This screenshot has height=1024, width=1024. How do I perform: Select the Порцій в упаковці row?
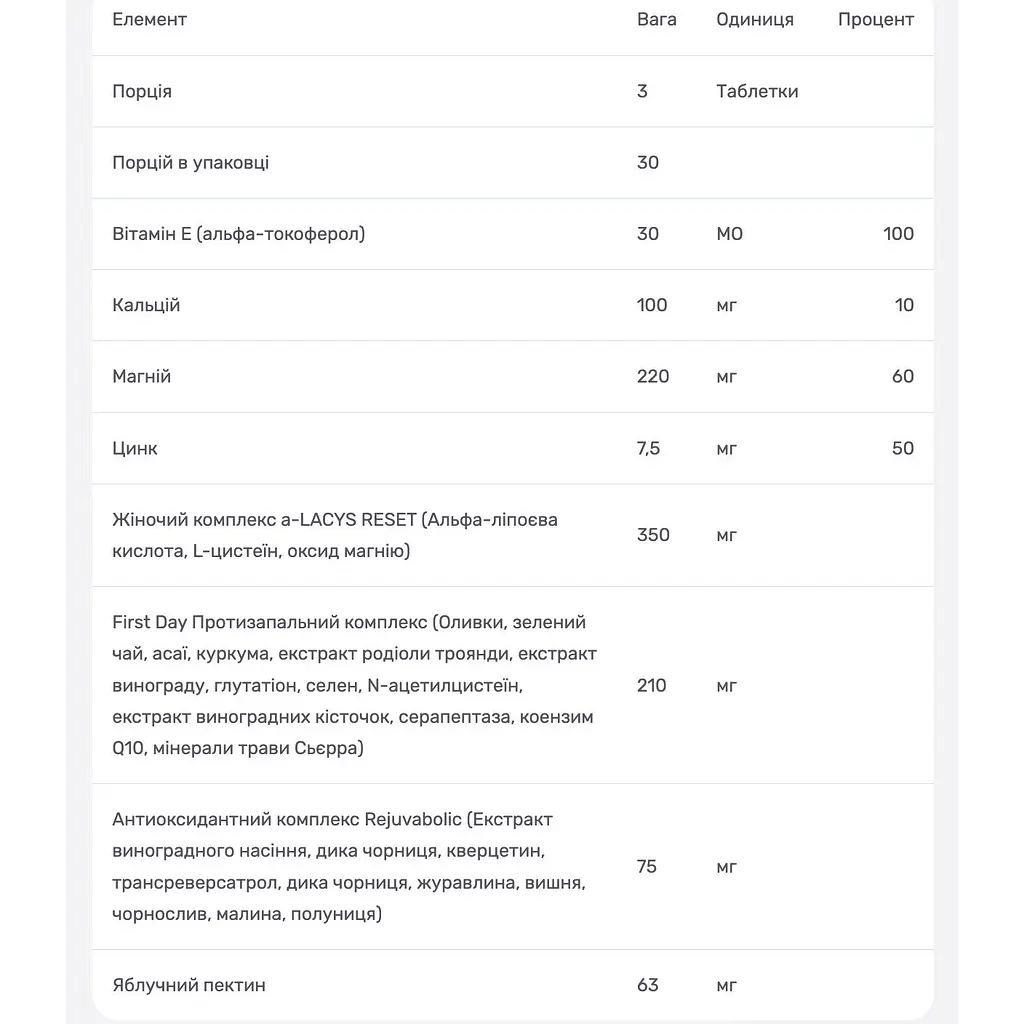point(513,163)
